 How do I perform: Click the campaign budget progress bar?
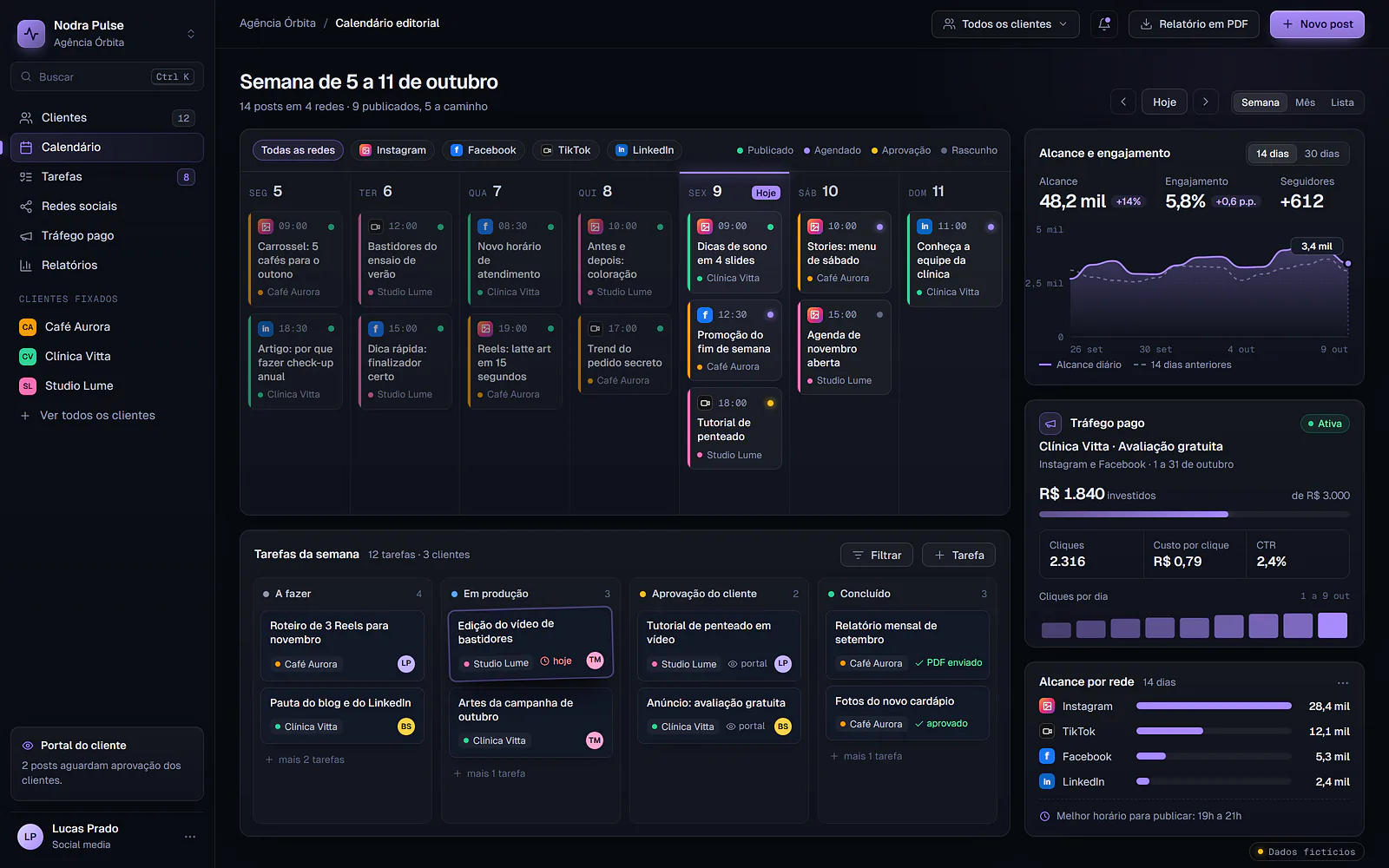coord(1195,515)
